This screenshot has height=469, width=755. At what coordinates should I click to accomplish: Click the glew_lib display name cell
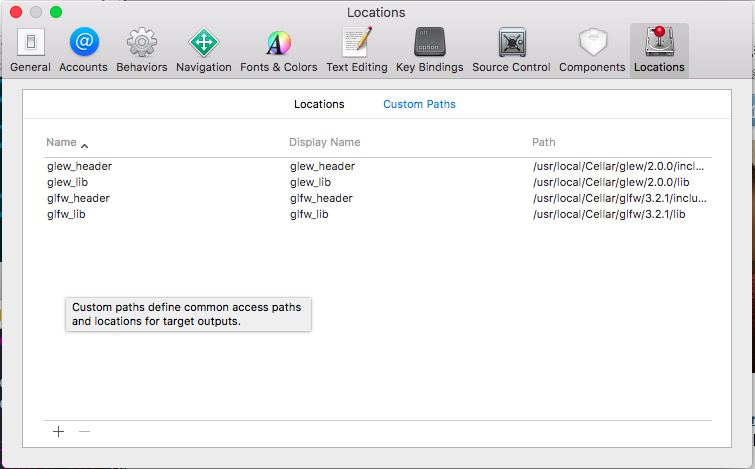tap(311, 182)
